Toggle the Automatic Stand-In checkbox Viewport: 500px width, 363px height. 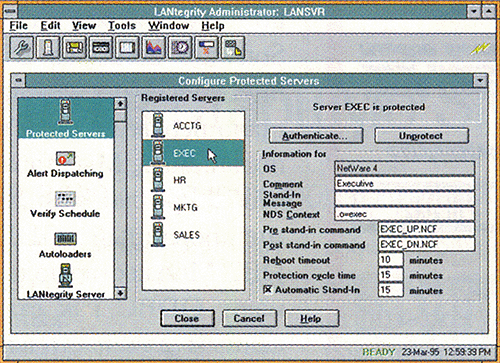pyautogui.click(x=267, y=290)
